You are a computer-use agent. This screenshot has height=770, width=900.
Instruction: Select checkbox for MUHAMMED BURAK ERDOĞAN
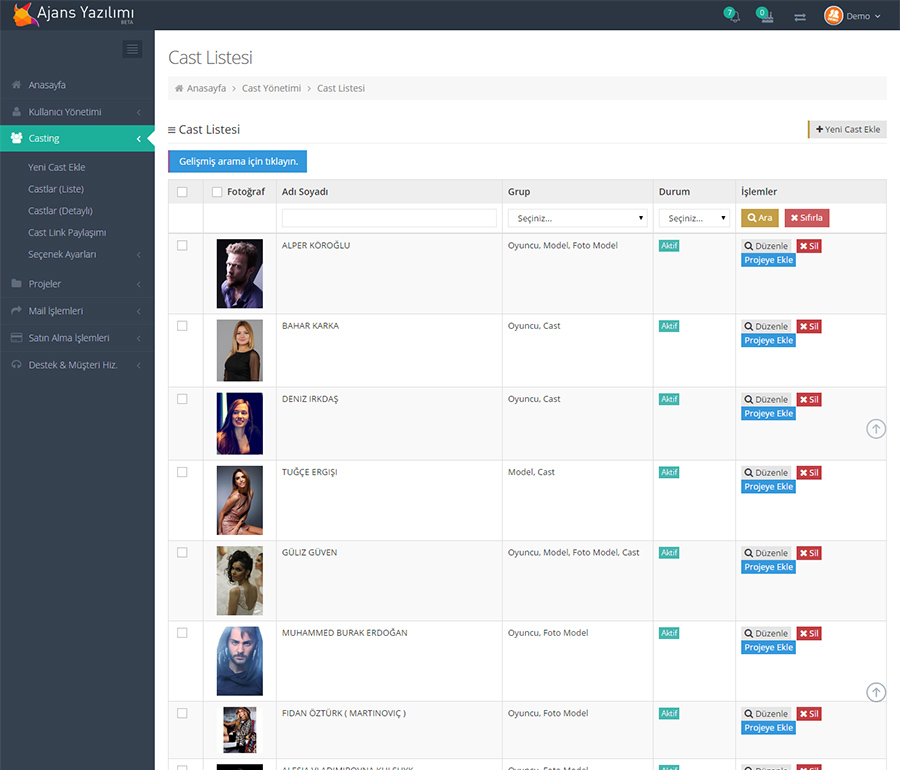(x=182, y=632)
